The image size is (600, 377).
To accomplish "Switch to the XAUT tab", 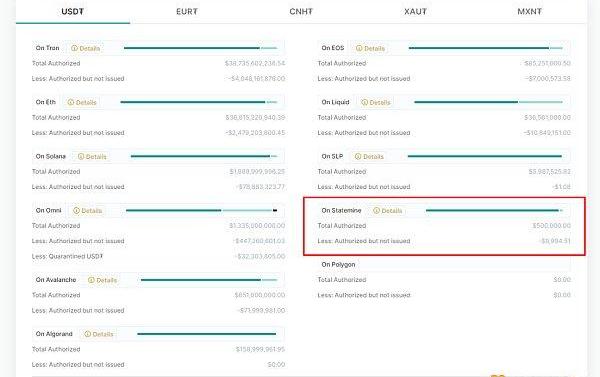I will (x=415, y=11).
